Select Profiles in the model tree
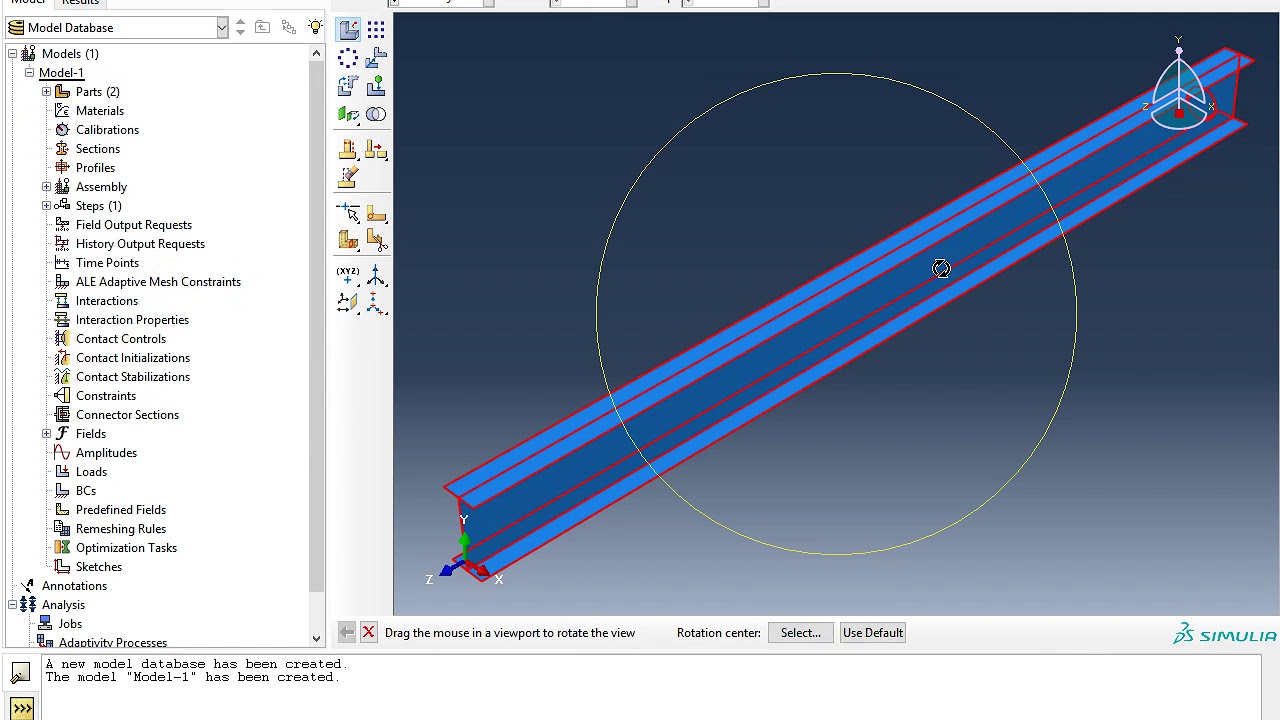The image size is (1280, 720). click(x=95, y=168)
